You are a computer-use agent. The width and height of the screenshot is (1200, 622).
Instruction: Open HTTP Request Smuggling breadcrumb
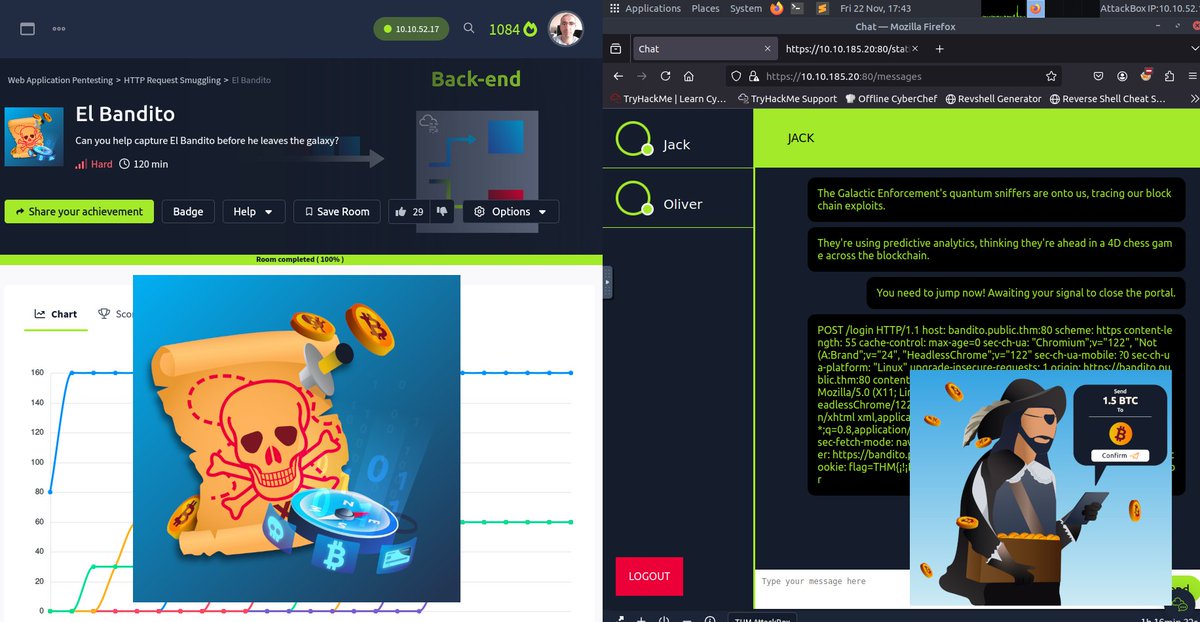point(172,79)
